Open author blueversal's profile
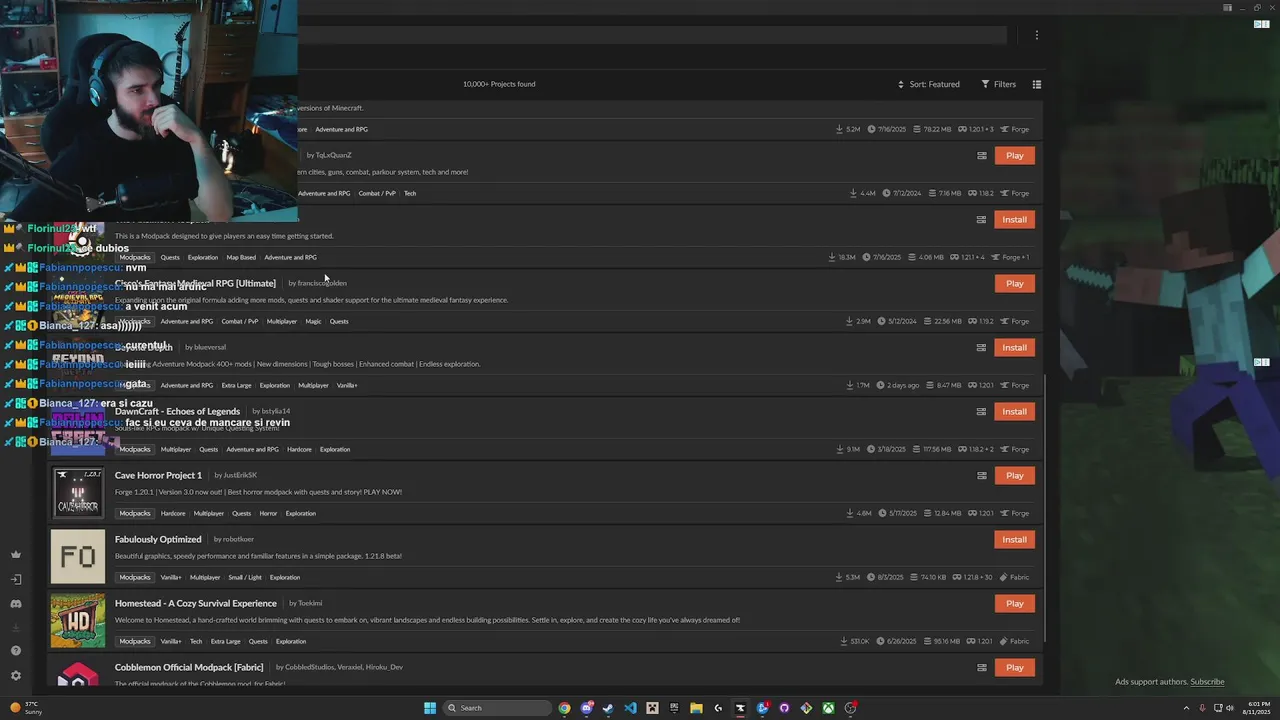 [210, 347]
